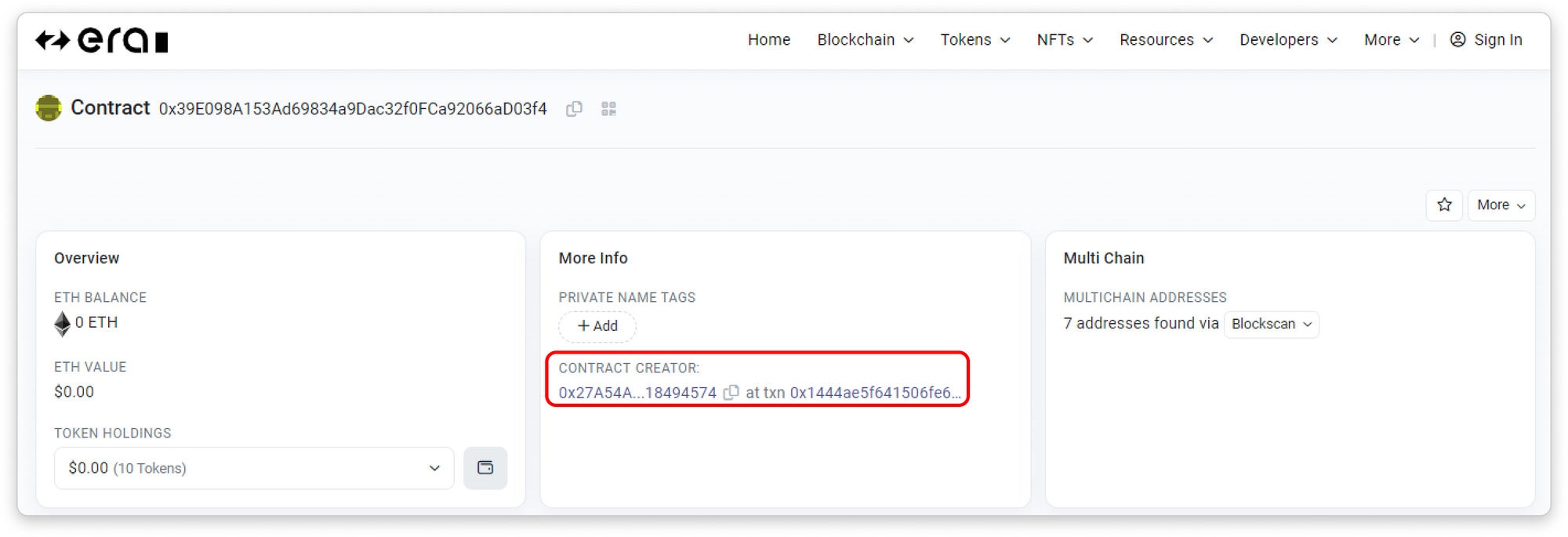
Task: Expand the Blockchain menu
Action: (x=865, y=40)
